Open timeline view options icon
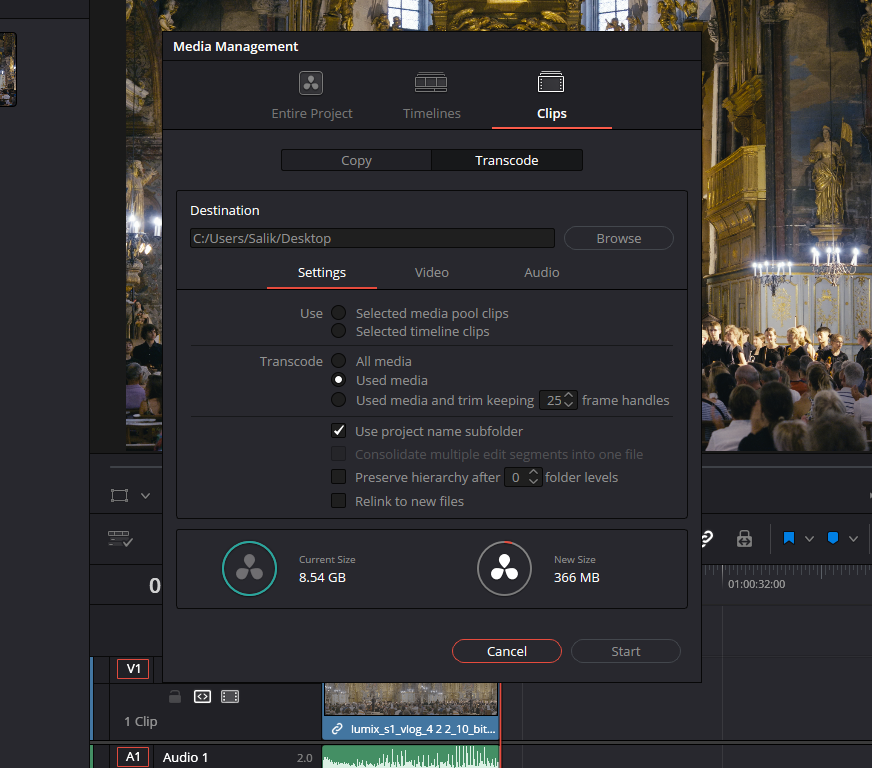Image resolution: width=872 pixels, height=768 pixels. pyautogui.click(x=120, y=538)
